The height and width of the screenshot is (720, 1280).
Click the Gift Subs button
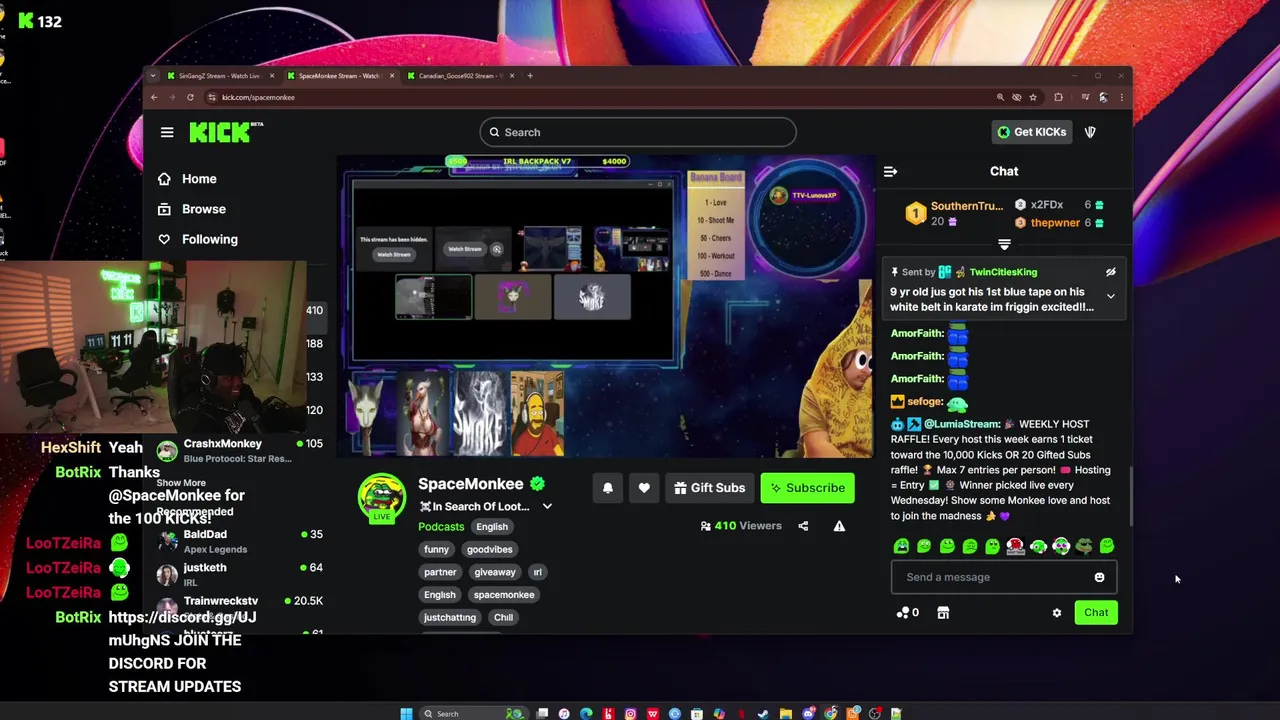[x=710, y=488]
